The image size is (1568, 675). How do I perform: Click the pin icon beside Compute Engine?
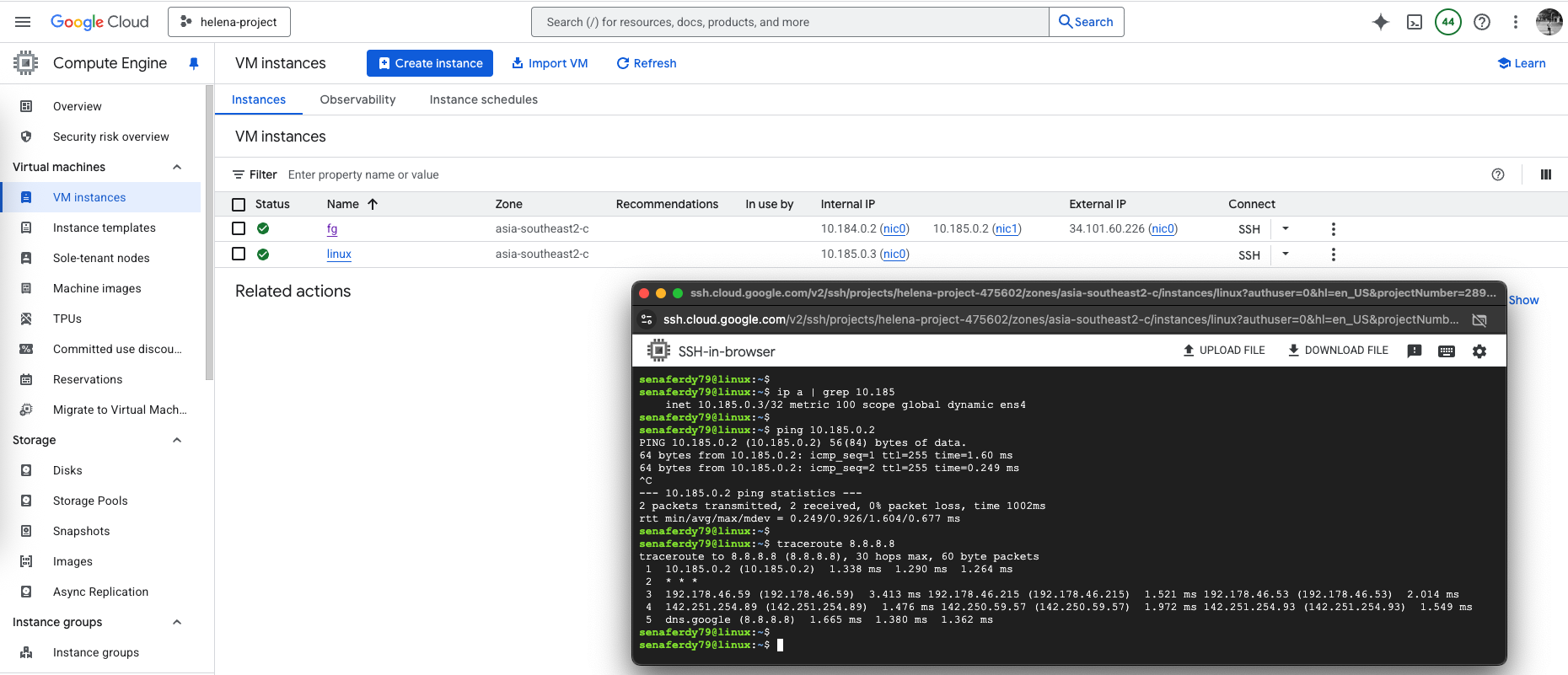click(x=194, y=63)
